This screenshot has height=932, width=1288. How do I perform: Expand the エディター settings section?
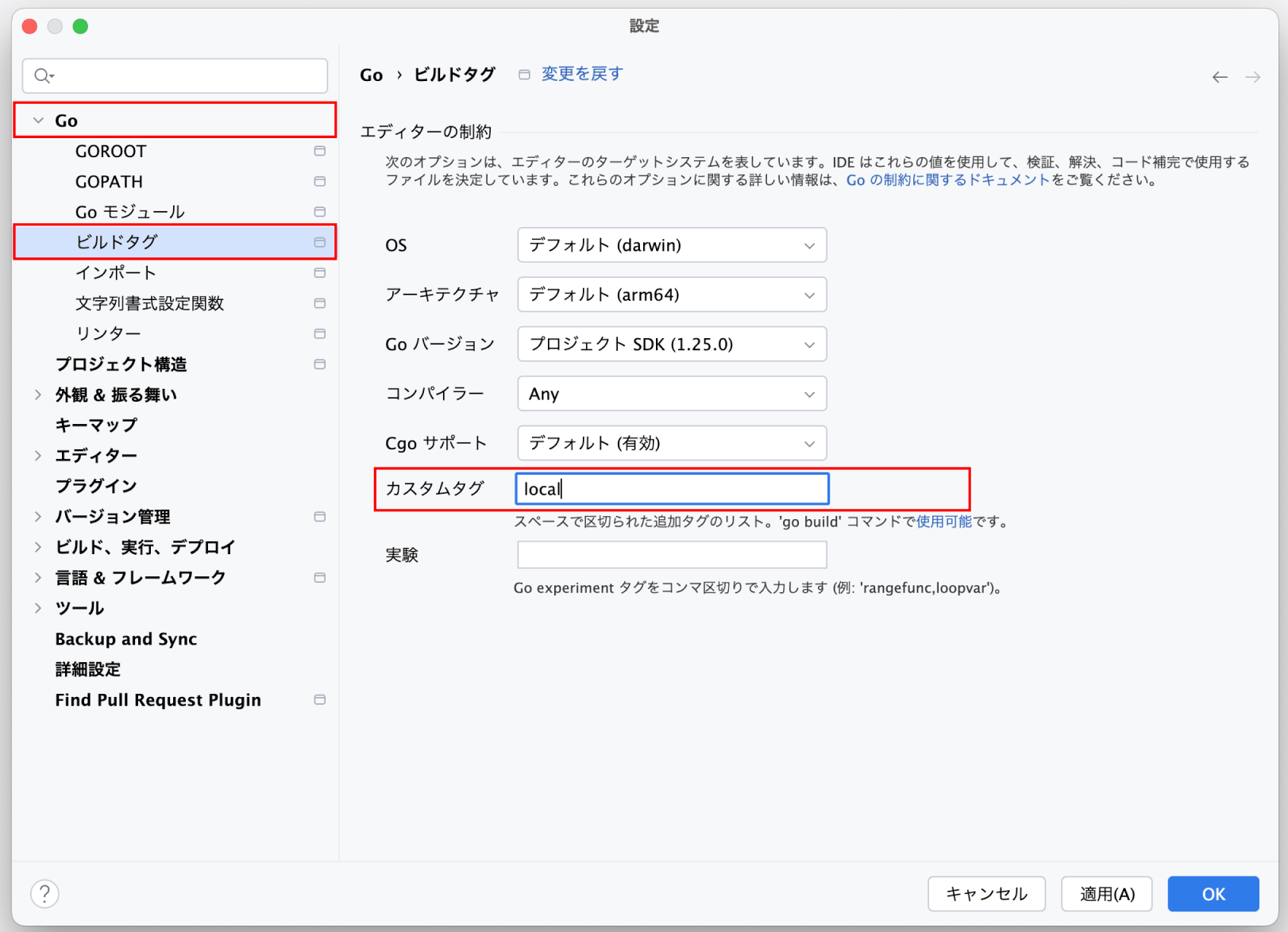38,456
